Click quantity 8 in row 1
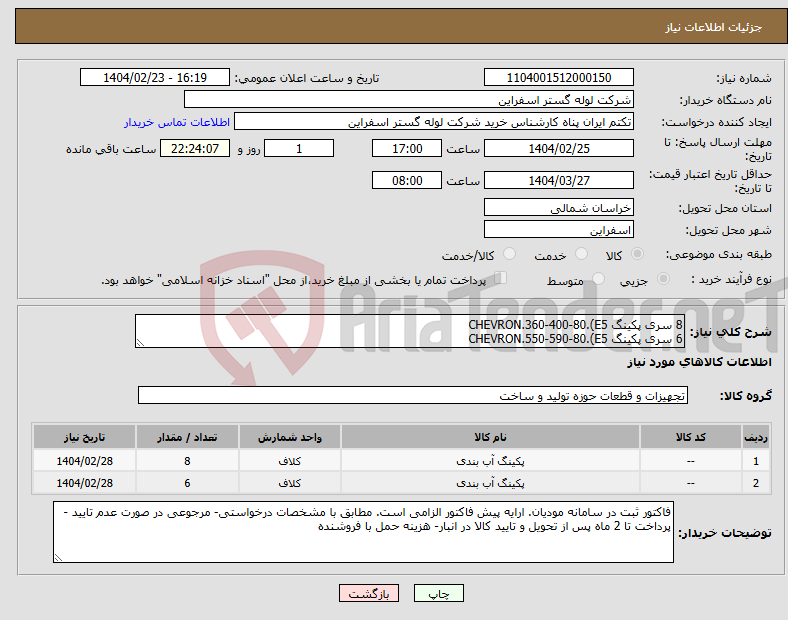Image resolution: width=788 pixels, height=620 pixels. pos(187,461)
